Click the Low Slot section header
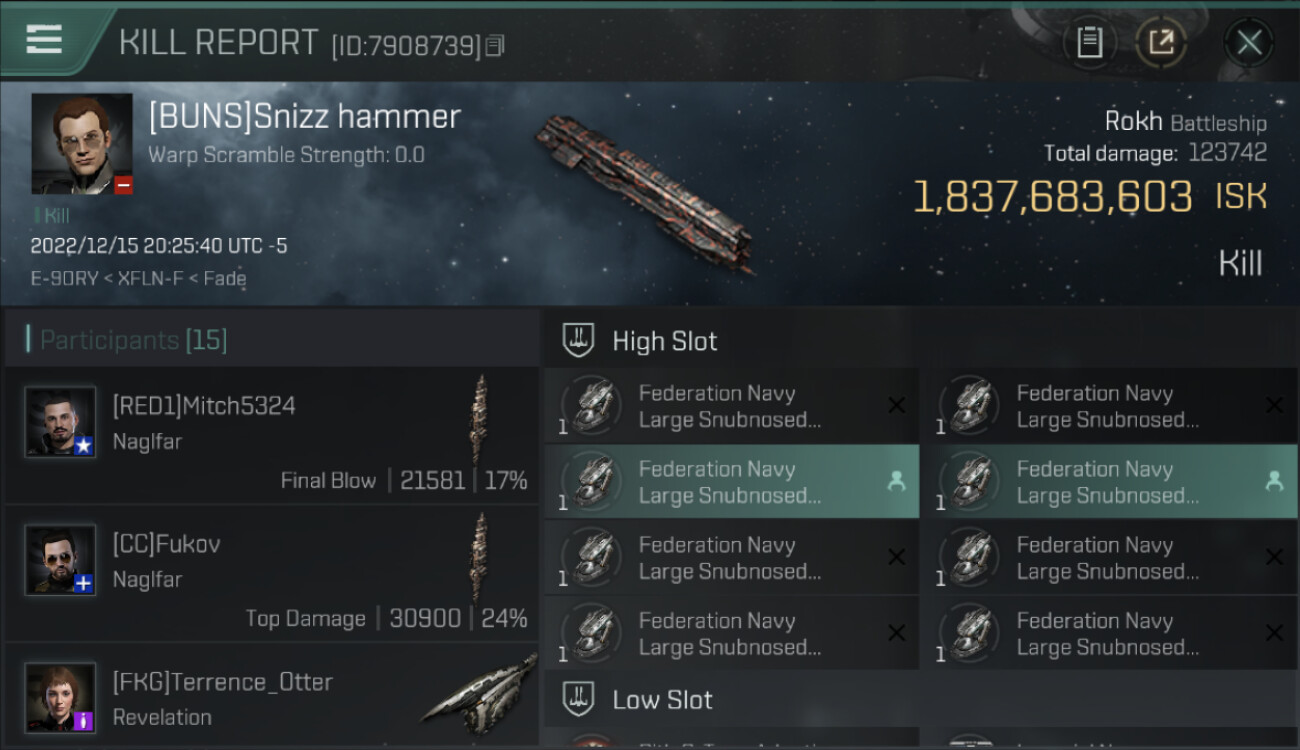 coord(662,699)
